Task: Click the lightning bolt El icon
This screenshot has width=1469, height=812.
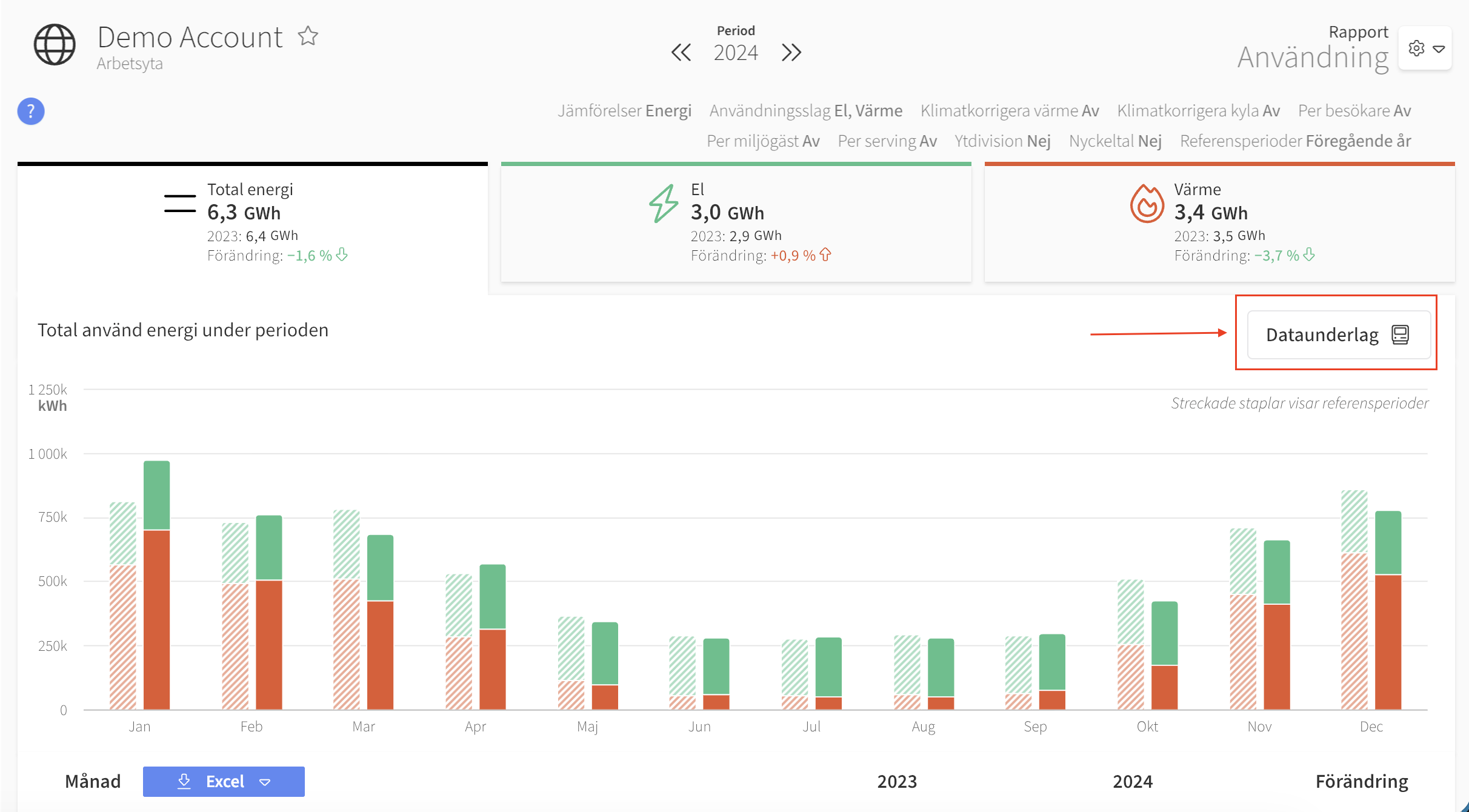Action: (664, 204)
